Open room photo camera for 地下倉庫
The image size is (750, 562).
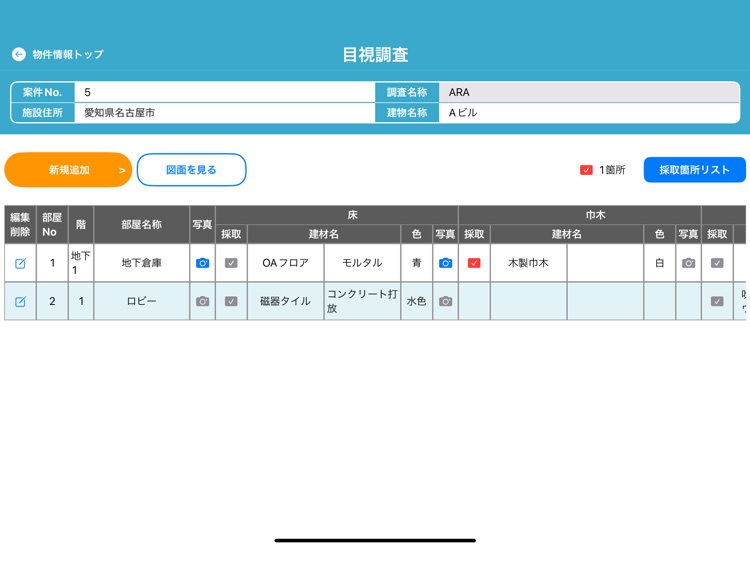tap(202, 263)
